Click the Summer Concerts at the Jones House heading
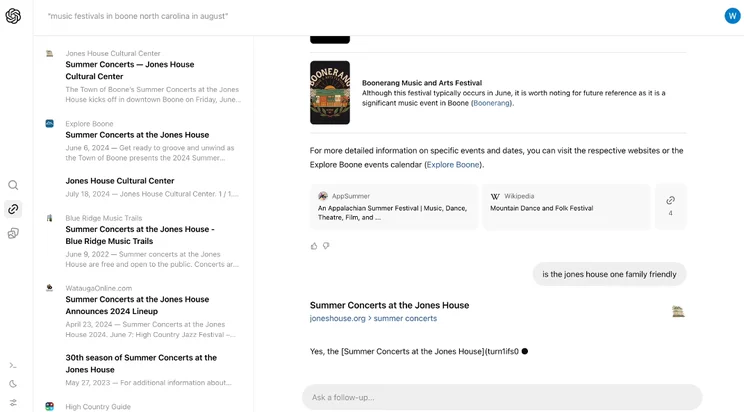744x412 pixels. coord(389,305)
